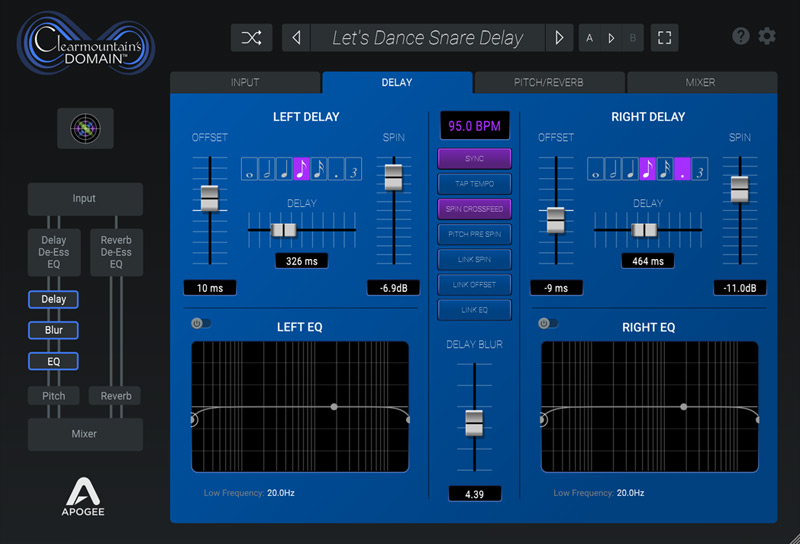The width and height of the screenshot is (800, 544).
Task: Toggle the Left EQ power button
Action: (197, 323)
